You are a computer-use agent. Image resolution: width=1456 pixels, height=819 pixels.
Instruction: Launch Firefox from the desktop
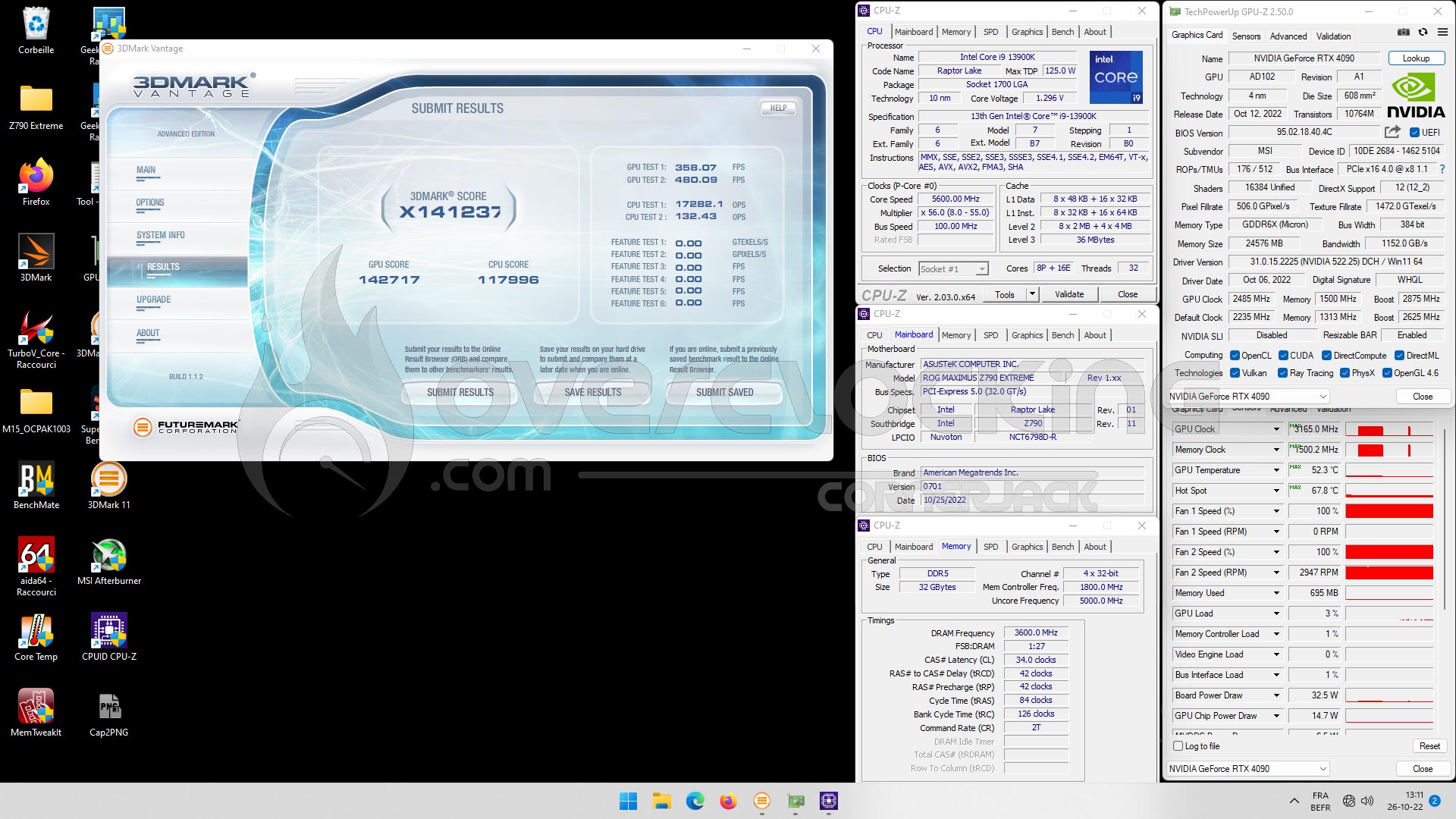click(x=36, y=183)
